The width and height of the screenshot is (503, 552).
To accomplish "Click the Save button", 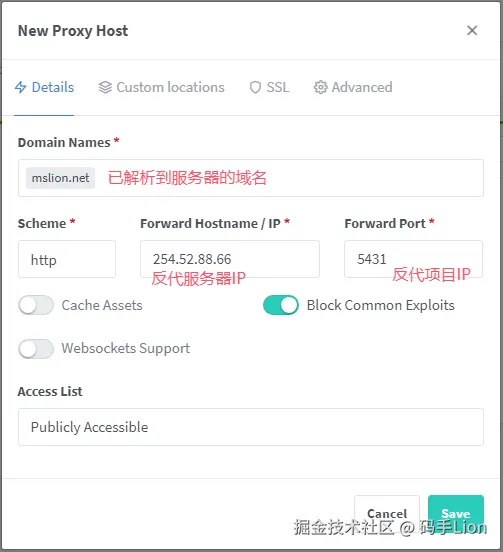I will 456,514.
